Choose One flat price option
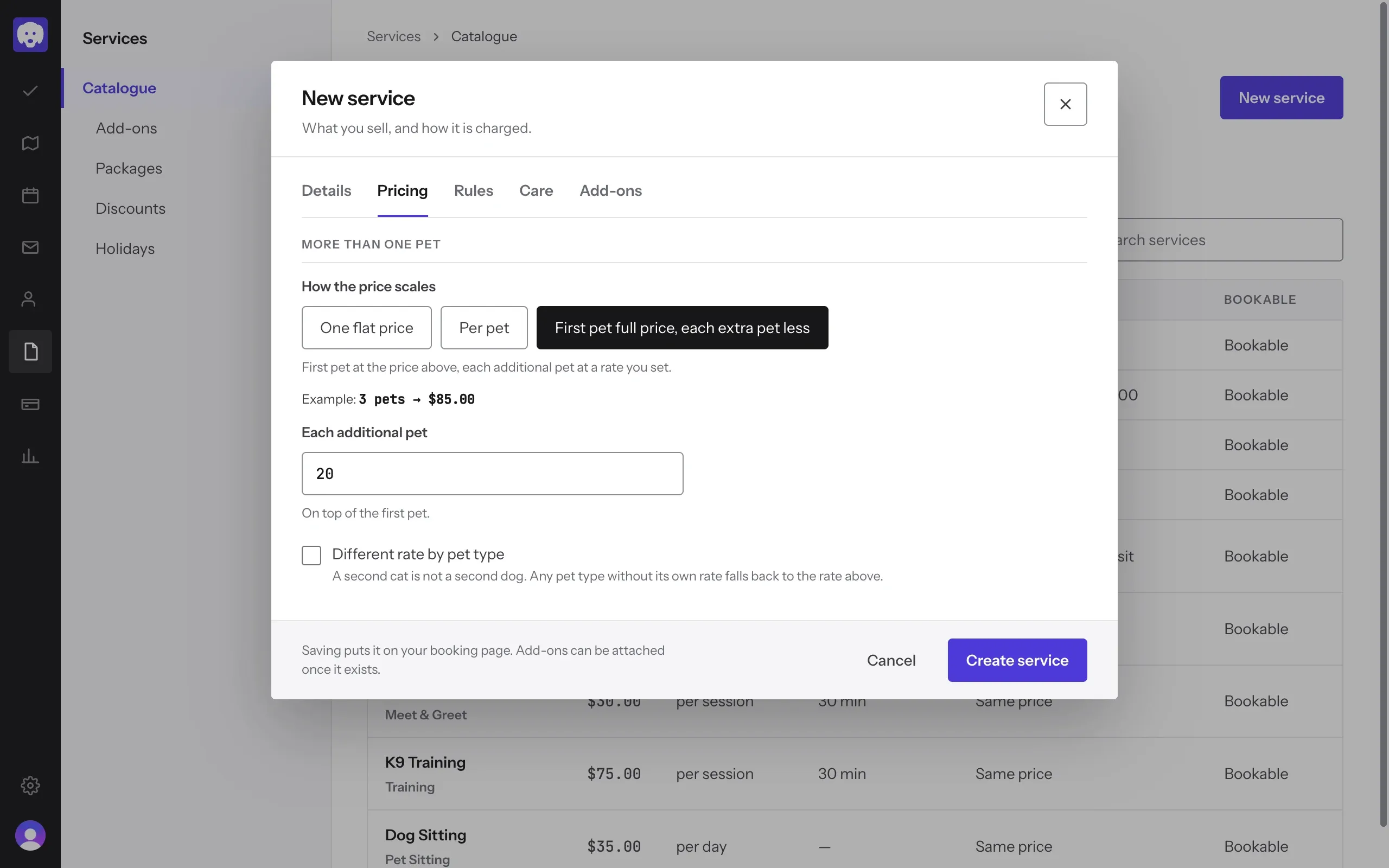 coord(366,328)
